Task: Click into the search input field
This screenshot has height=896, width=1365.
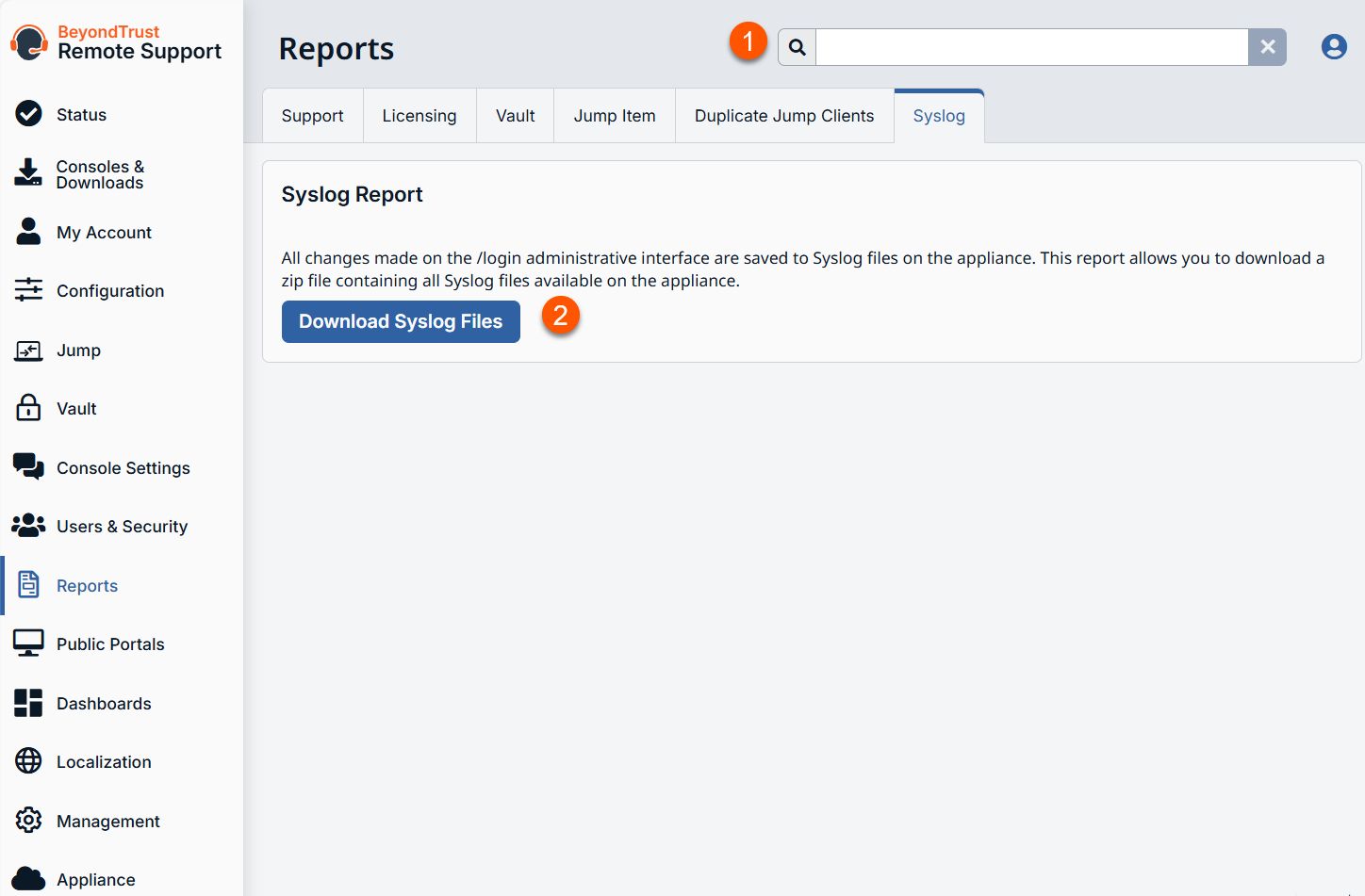Action: pos(1032,47)
